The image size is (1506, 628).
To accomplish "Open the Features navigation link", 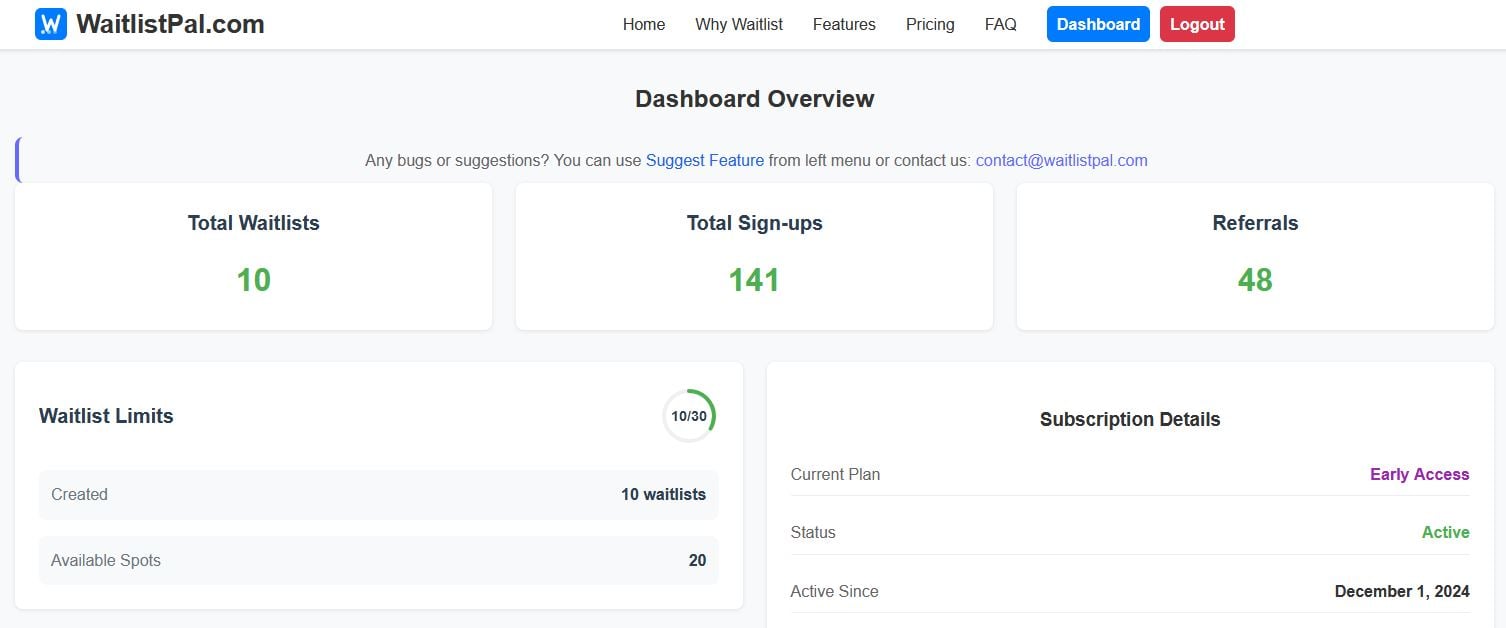I will (844, 24).
